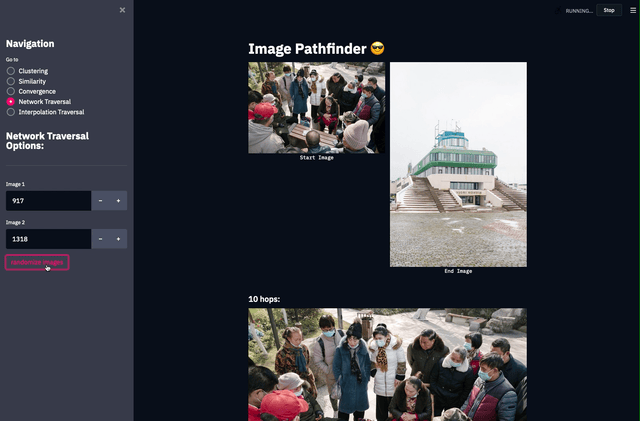Viewport: 640px width, 421px height.
Task: Increase Image 1 value with plus button
Action: click(x=118, y=201)
